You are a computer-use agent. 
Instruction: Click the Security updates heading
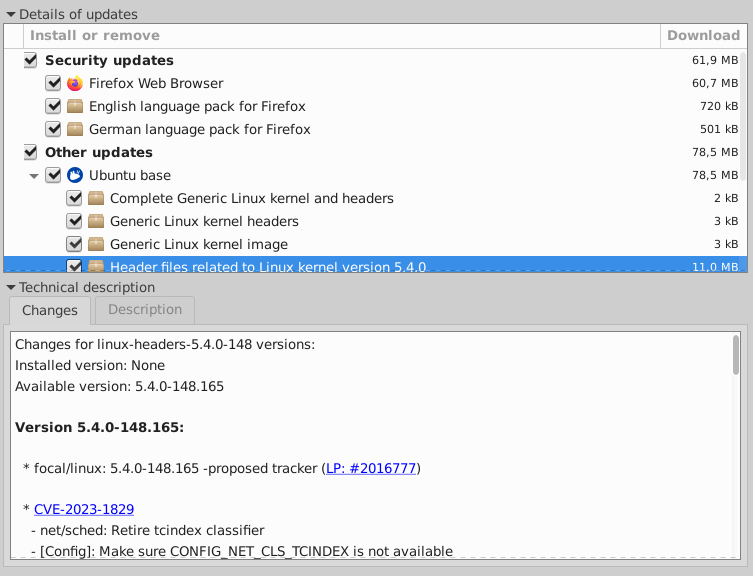[109, 60]
